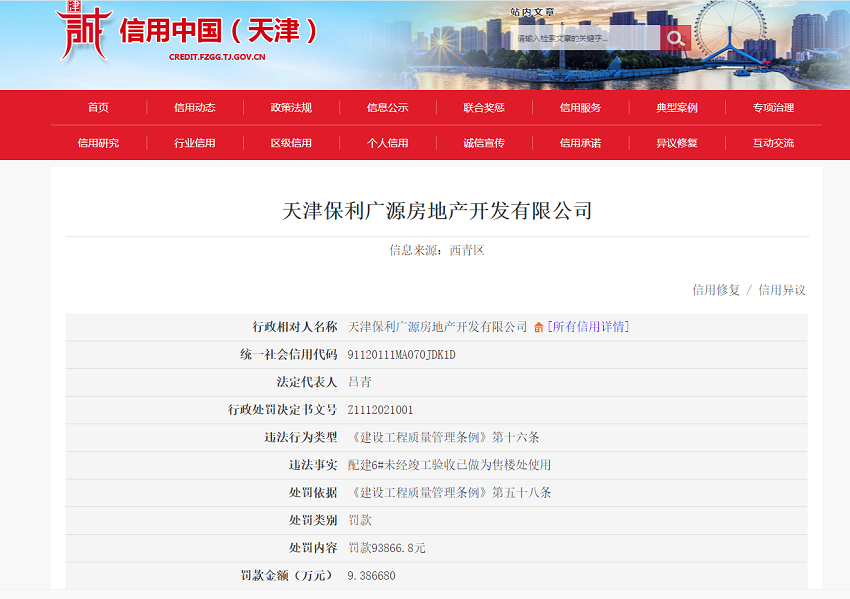Screen dimensions: 850x599
Task: Open the 政策法规 menu item
Action: [291, 108]
